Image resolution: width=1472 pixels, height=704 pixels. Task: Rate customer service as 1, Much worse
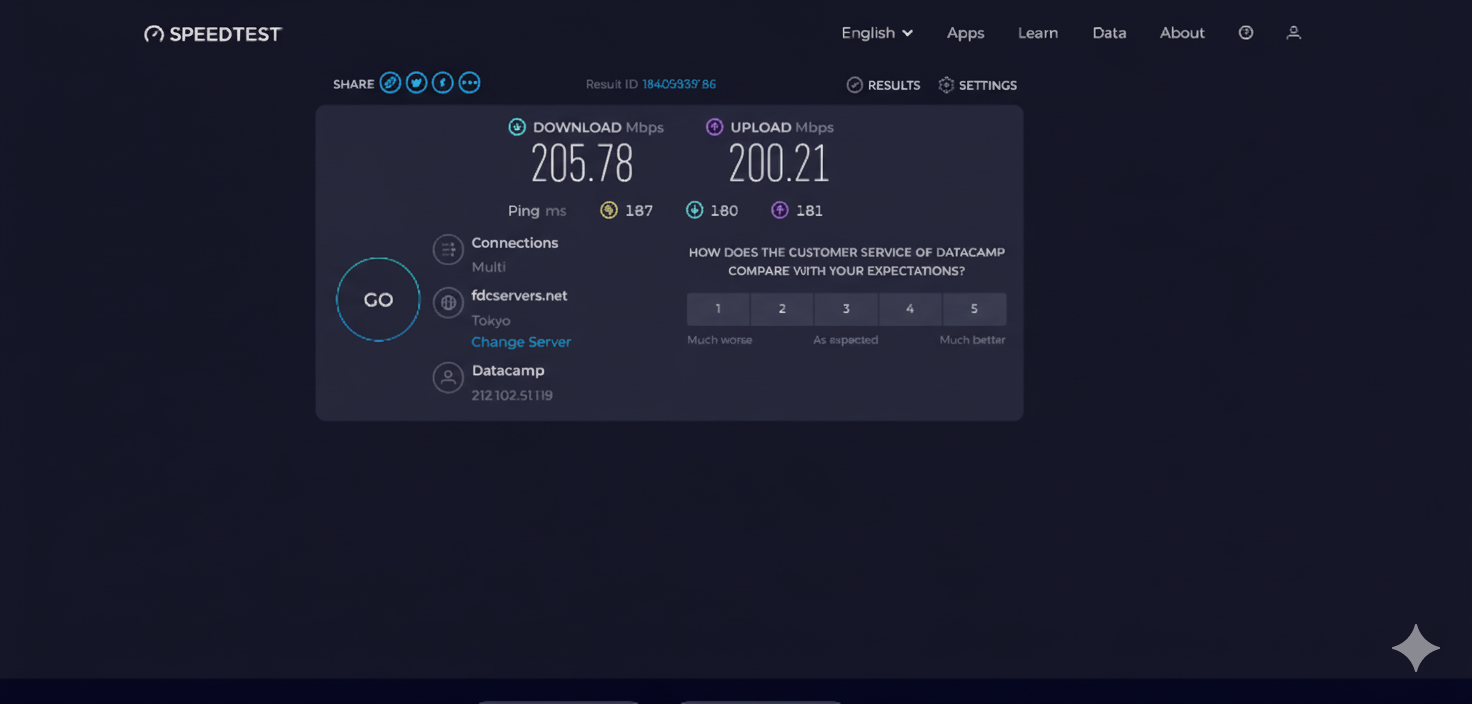point(717,309)
